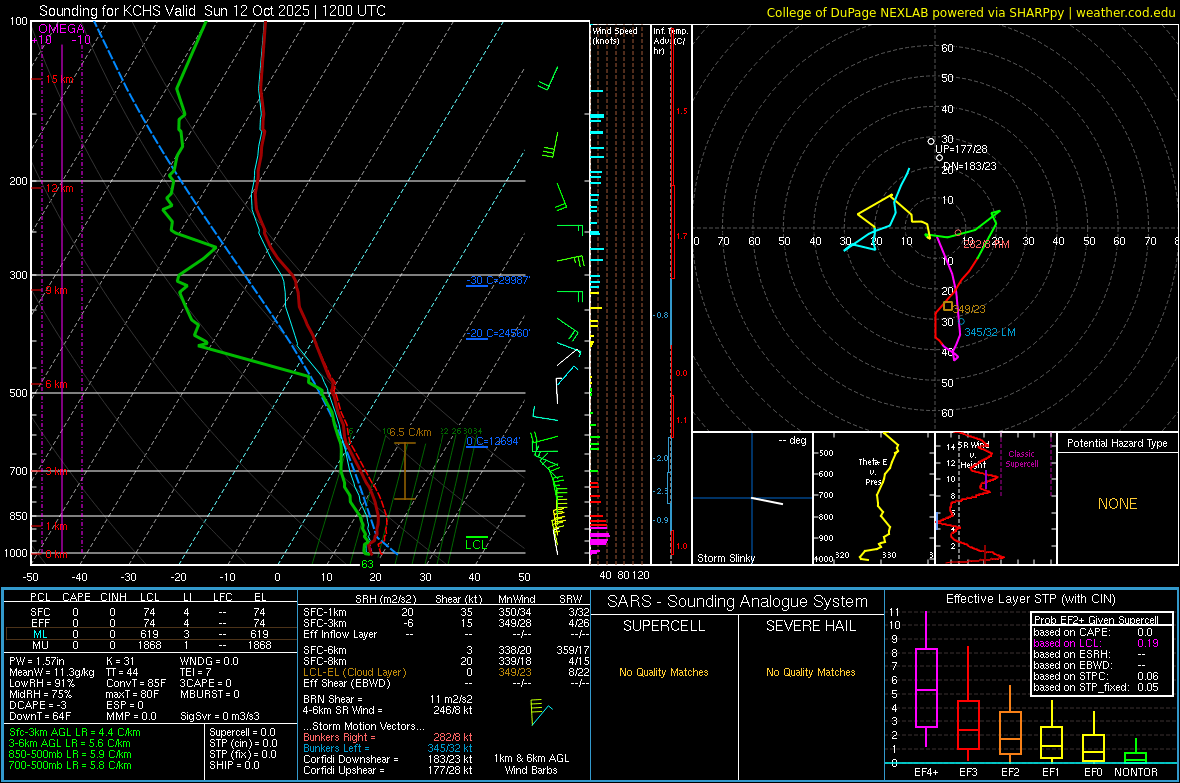Click the SFC-6km shear row
Screen dimensions: 1180x783
(x=446, y=650)
